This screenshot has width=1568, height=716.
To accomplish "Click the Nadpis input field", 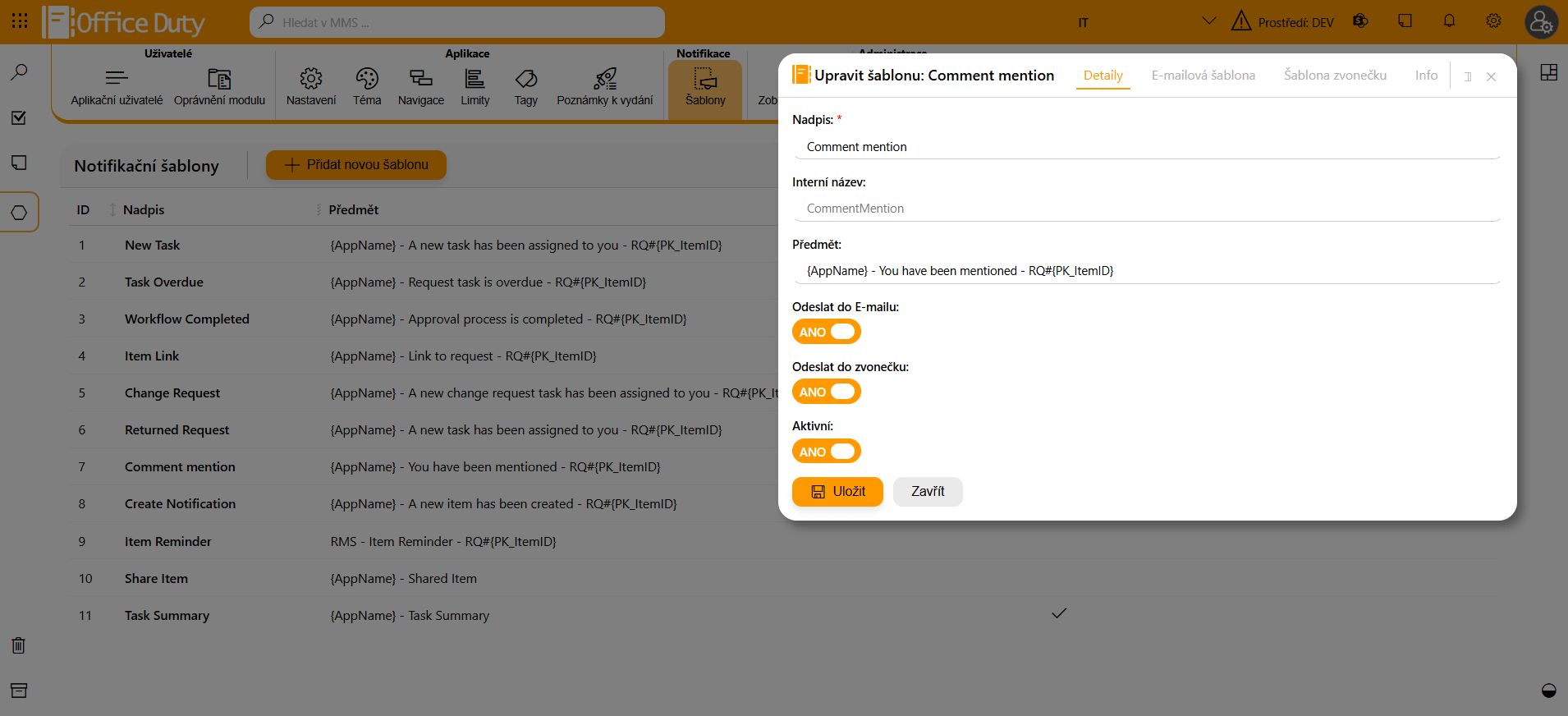I will 1147,147.
